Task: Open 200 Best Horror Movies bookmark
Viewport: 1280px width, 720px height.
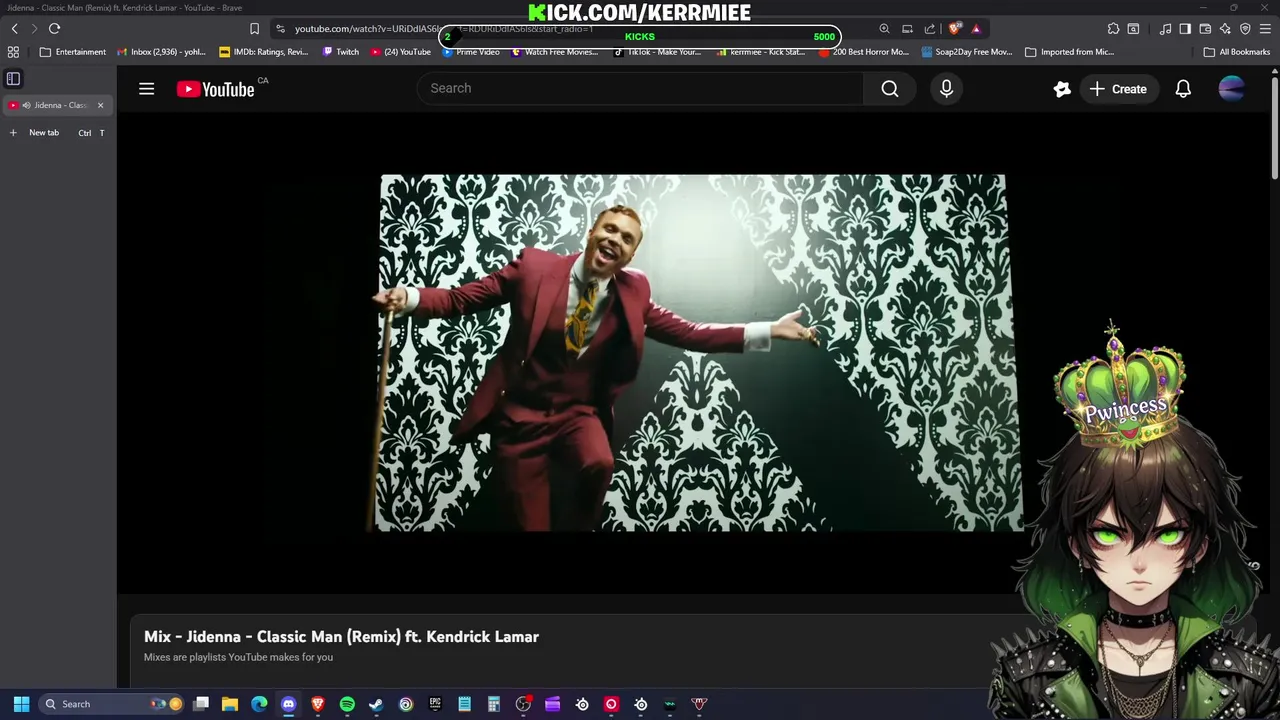Action: 864,52
